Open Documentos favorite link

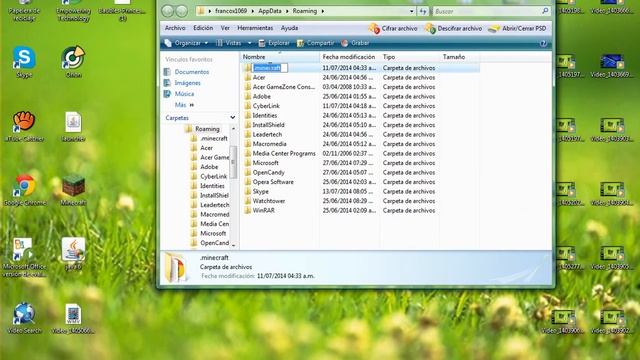tap(191, 72)
